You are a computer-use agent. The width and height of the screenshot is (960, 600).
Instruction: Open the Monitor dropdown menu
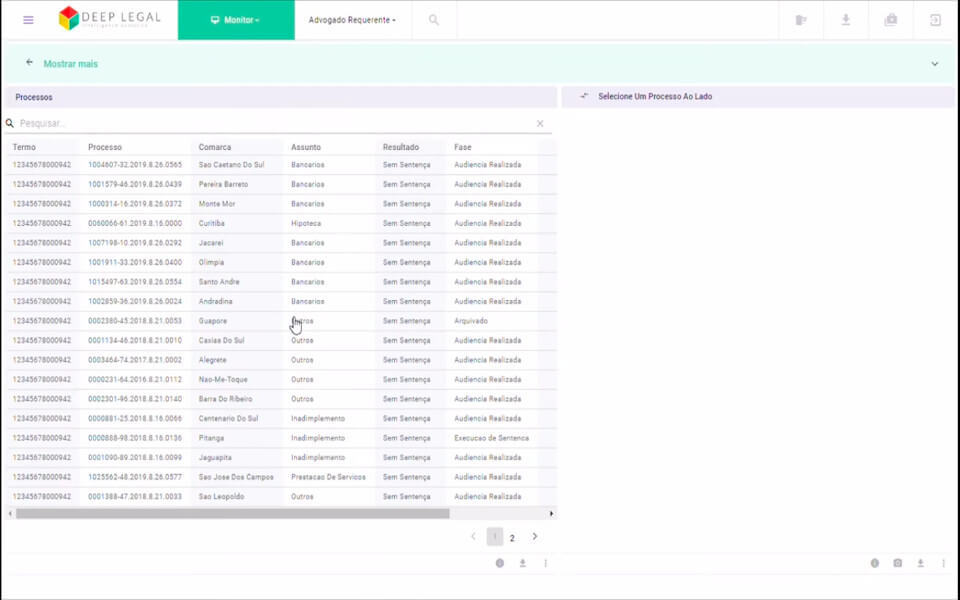(x=236, y=20)
